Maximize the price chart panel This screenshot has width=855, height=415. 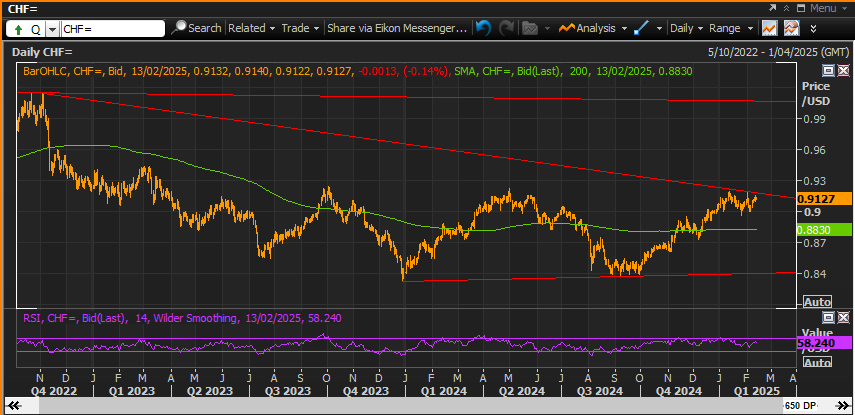(829, 70)
